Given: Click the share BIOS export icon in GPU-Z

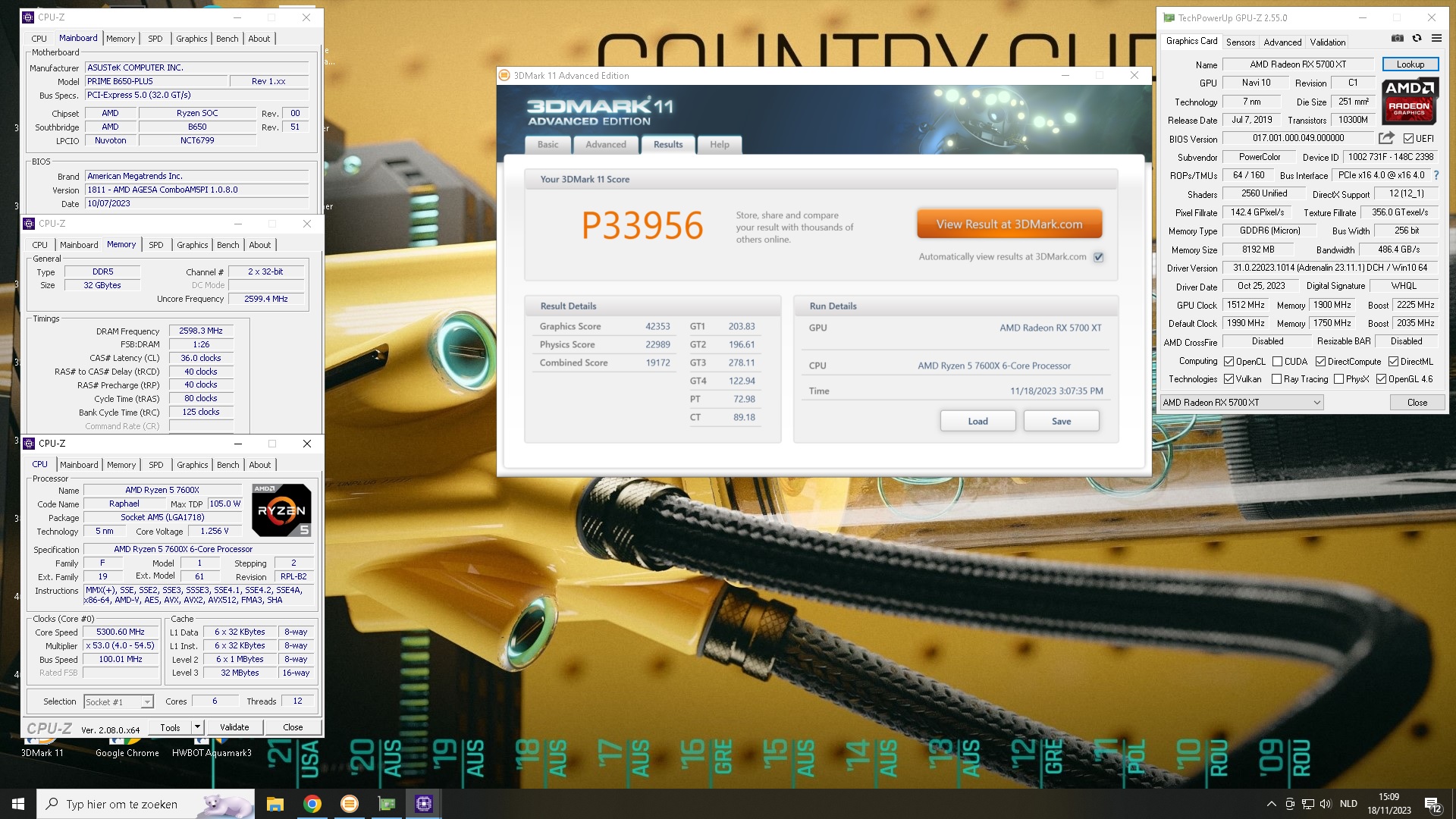Looking at the screenshot, I should click(1386, 138).
